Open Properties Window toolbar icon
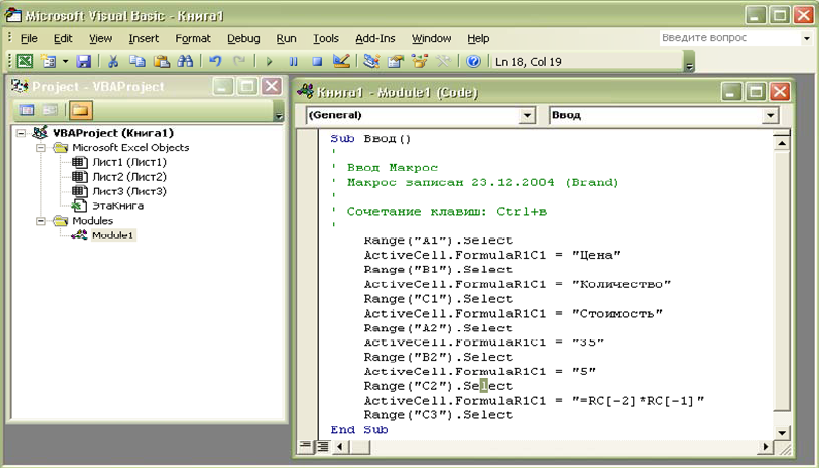 point(395,62)
